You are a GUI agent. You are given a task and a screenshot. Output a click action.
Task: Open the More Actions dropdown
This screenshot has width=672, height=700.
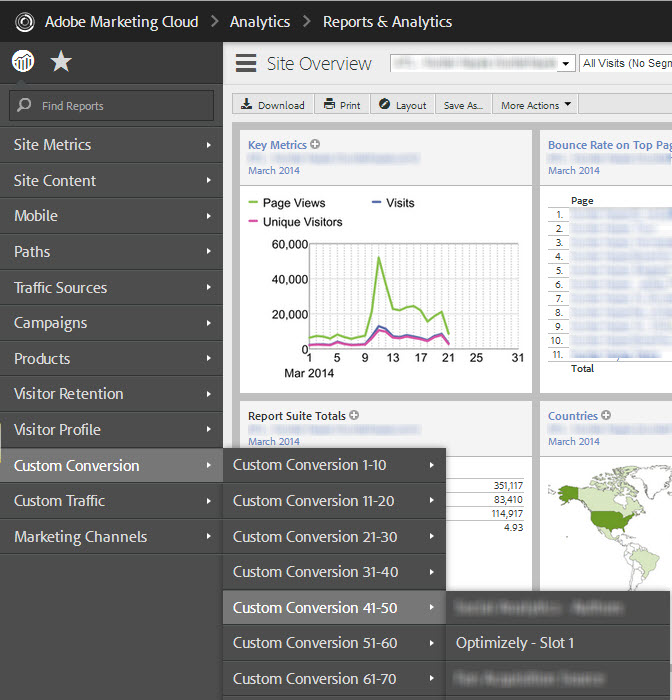535,105
